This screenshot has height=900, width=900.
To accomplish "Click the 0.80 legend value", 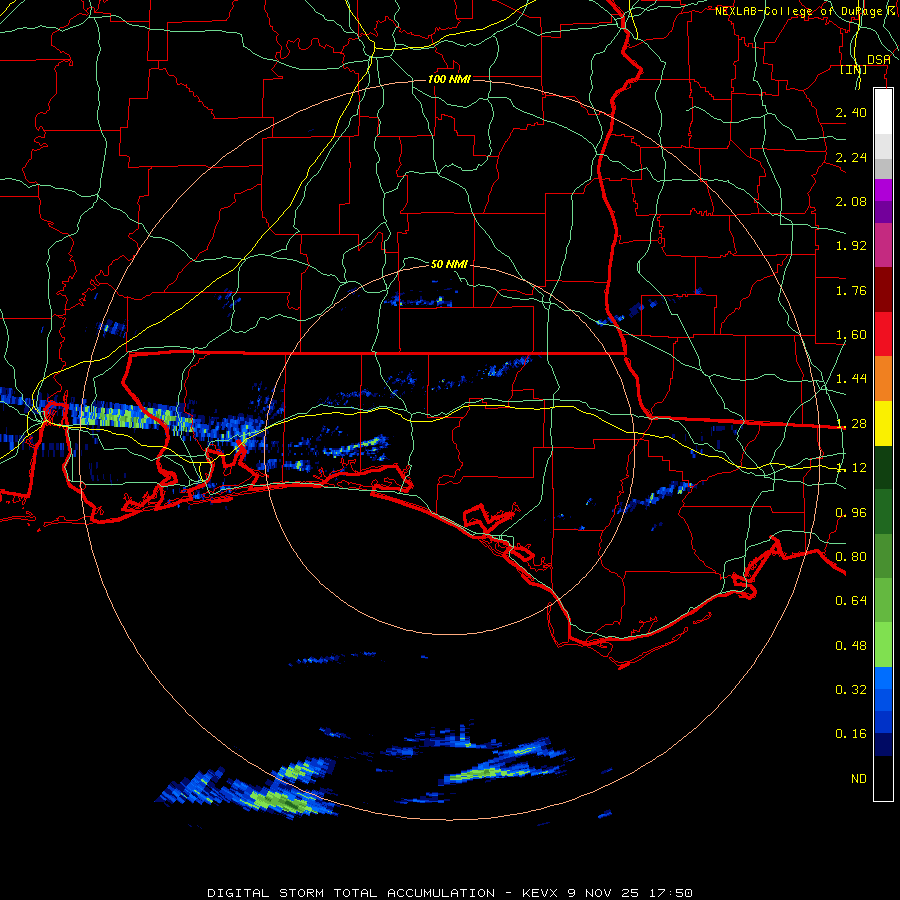I will pos(851,557).
